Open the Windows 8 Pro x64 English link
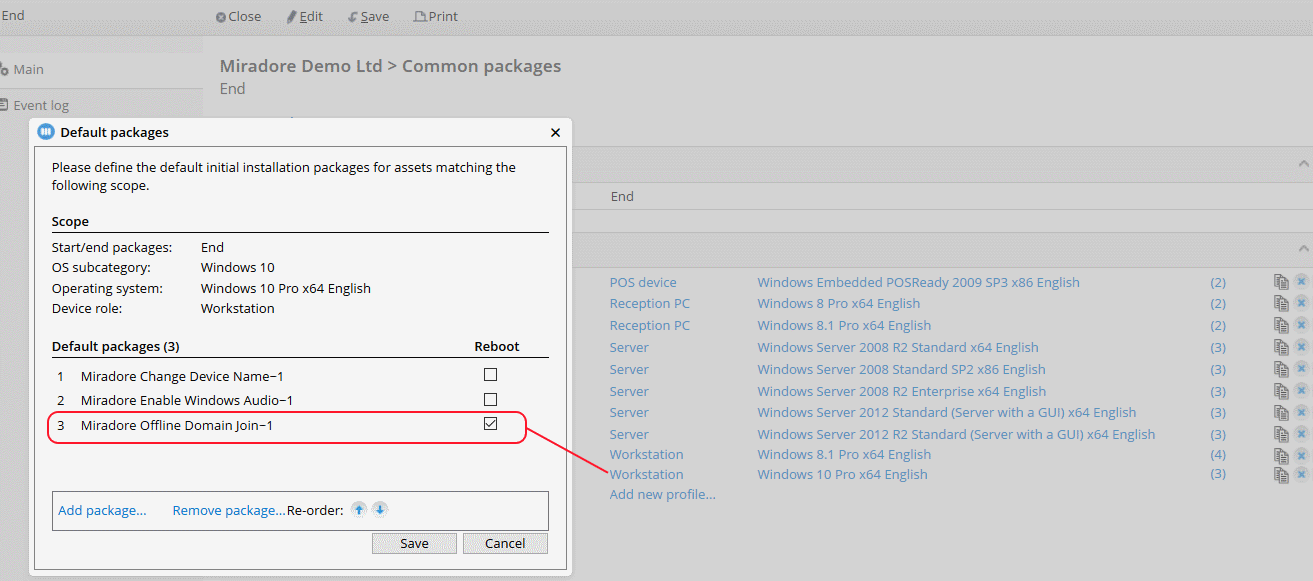Viewport: 1313px width, 581px height. [838, 303]
